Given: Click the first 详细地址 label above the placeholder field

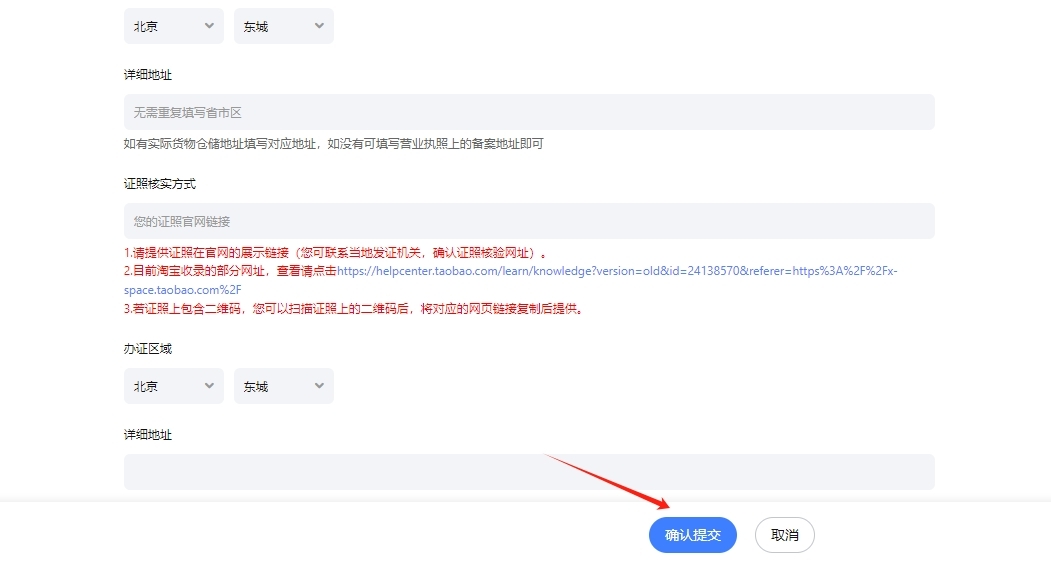Looking at the screenshot, I should [x=148, y=75].
